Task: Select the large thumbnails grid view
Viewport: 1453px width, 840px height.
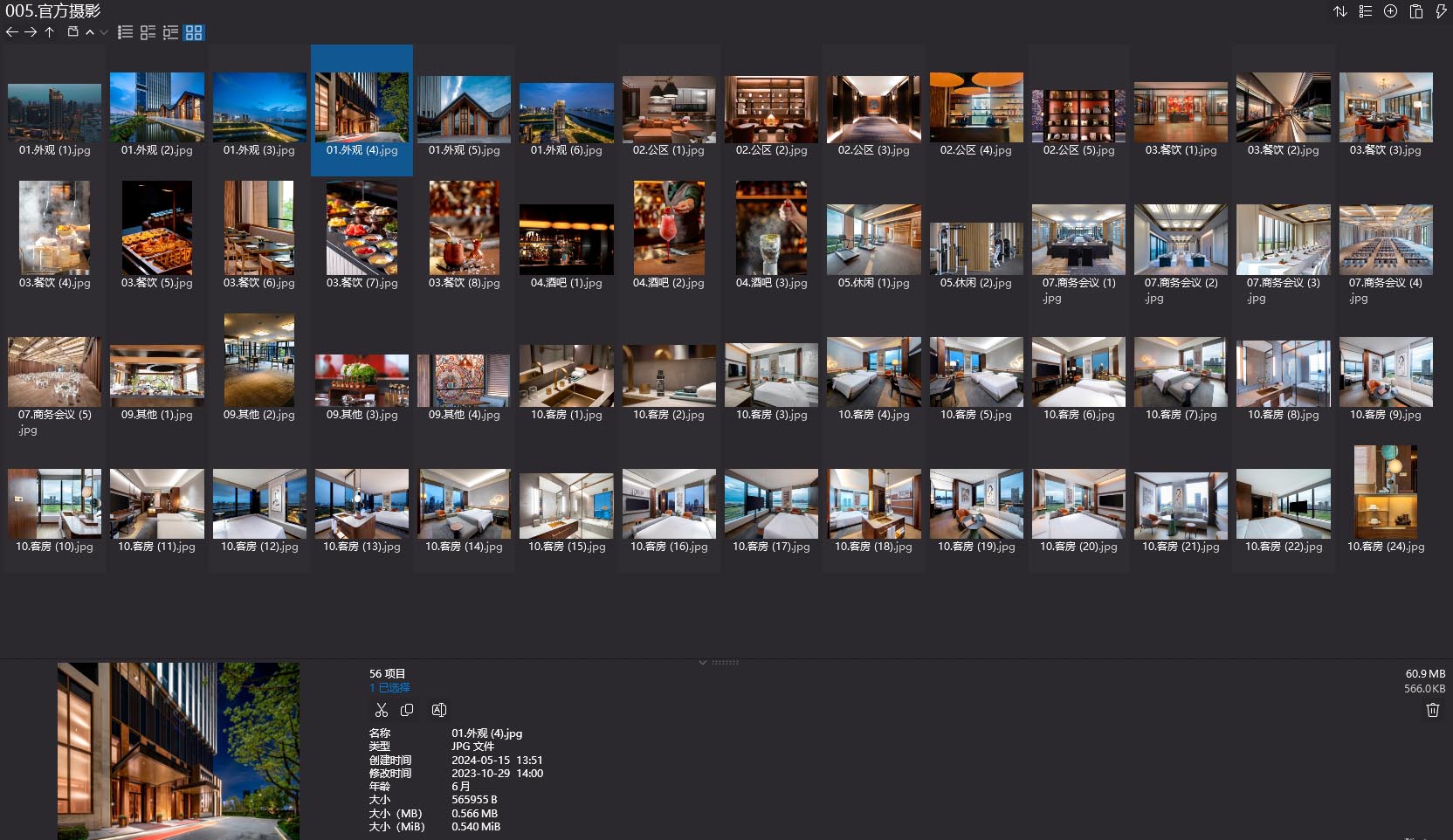Action: coord(194,32)
